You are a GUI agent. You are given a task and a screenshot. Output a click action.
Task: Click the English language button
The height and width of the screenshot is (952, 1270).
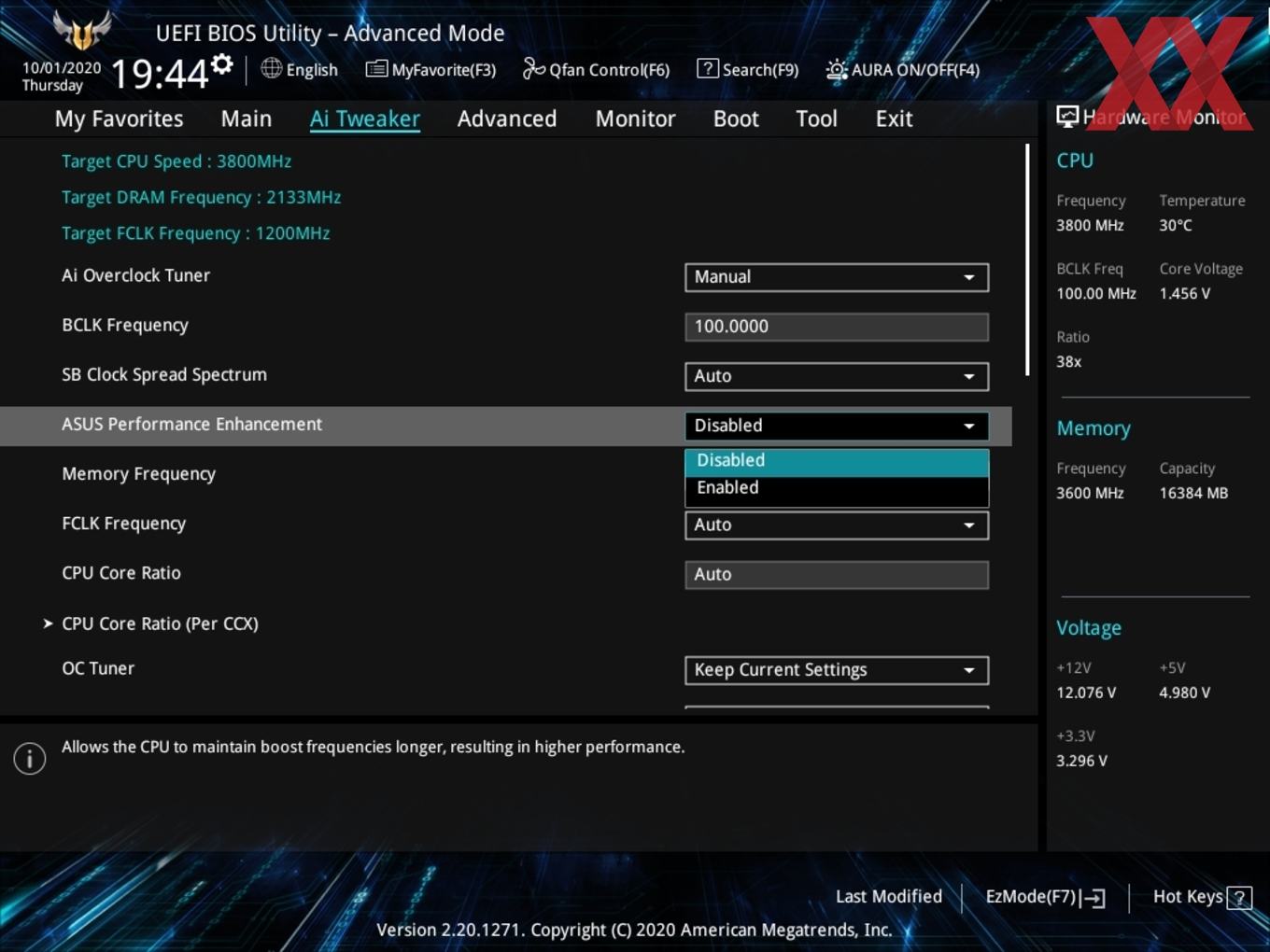300,69
